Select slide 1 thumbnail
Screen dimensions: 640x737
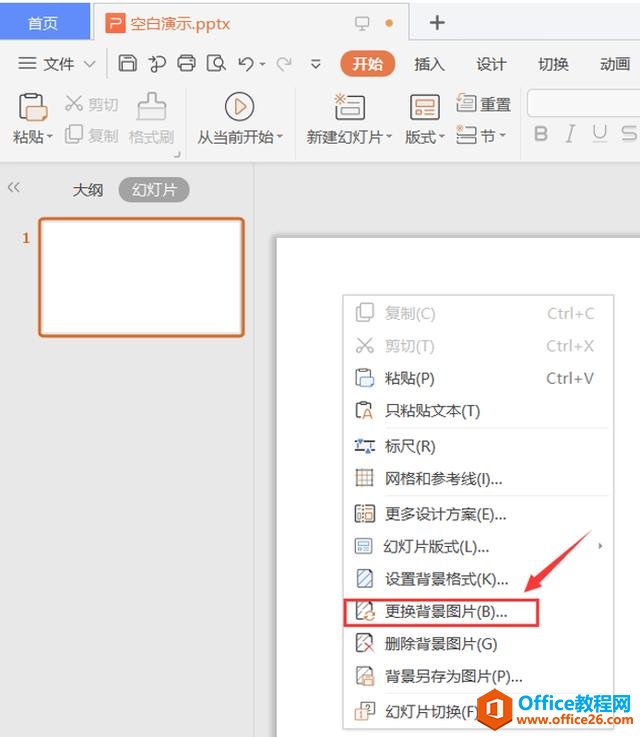141,277
